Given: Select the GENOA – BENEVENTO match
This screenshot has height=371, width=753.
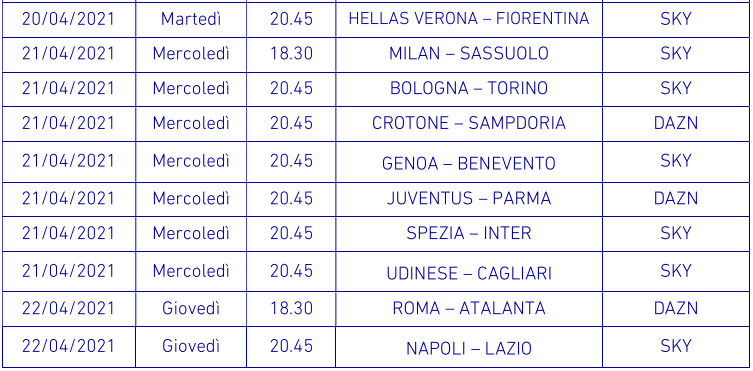Looking at the screenshot, I should point(469,164).
